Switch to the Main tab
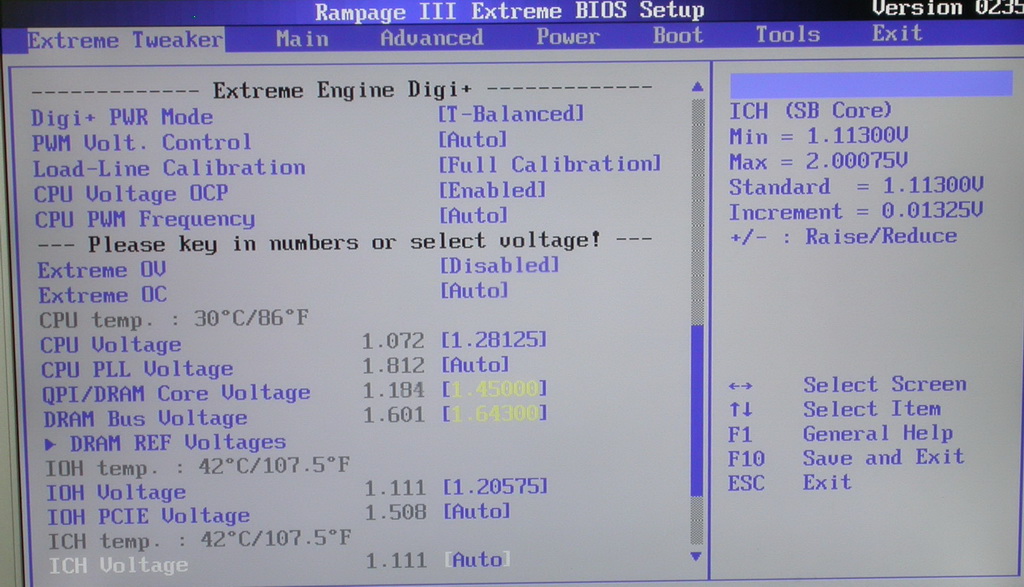 pos(302,39)
